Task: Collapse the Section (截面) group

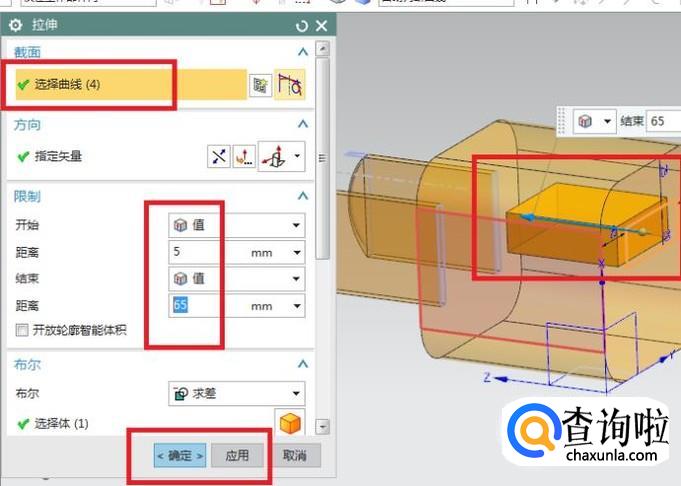Action: tap(303, 52)
